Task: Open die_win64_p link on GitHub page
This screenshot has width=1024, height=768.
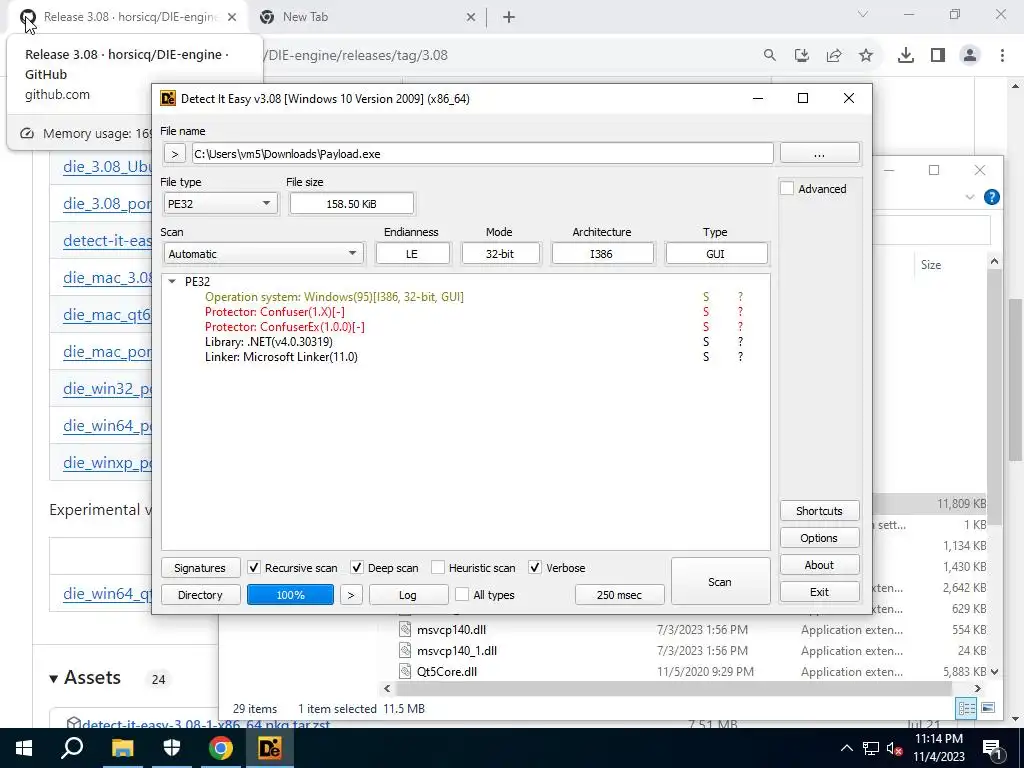Action: [107, 426]
